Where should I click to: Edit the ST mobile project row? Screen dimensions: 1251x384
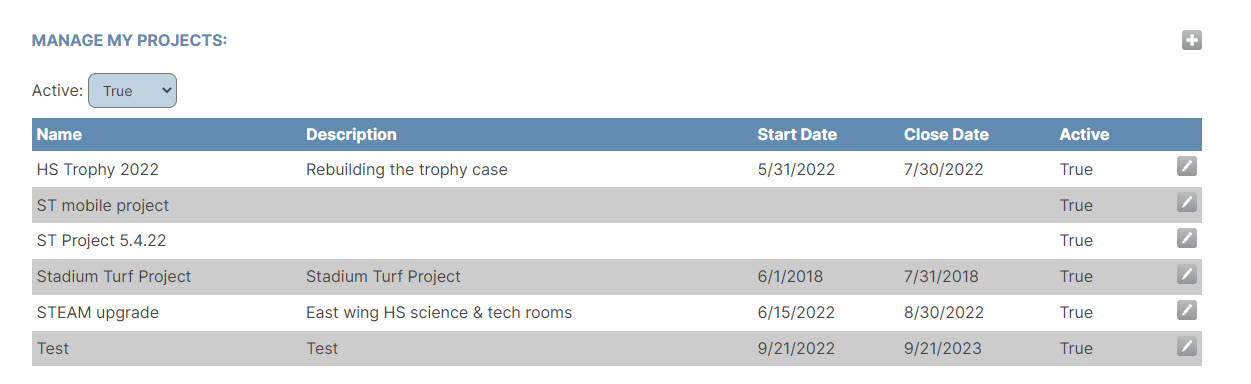[x=1187, y=203]
